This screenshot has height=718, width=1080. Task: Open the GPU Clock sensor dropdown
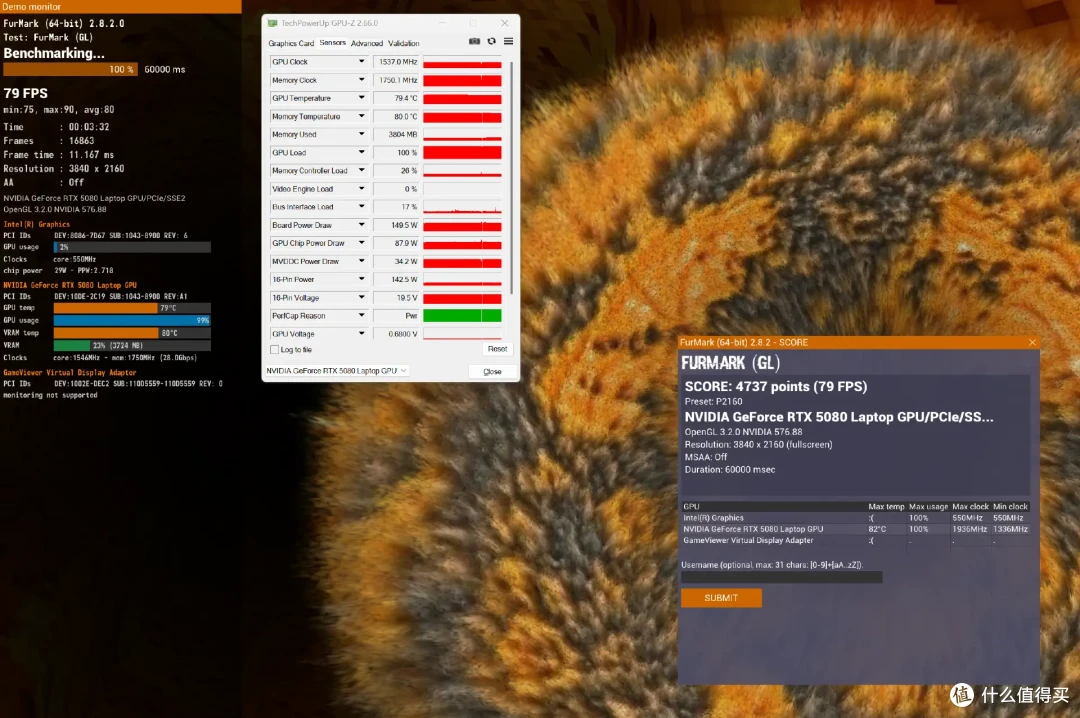[x=361, y=62]
